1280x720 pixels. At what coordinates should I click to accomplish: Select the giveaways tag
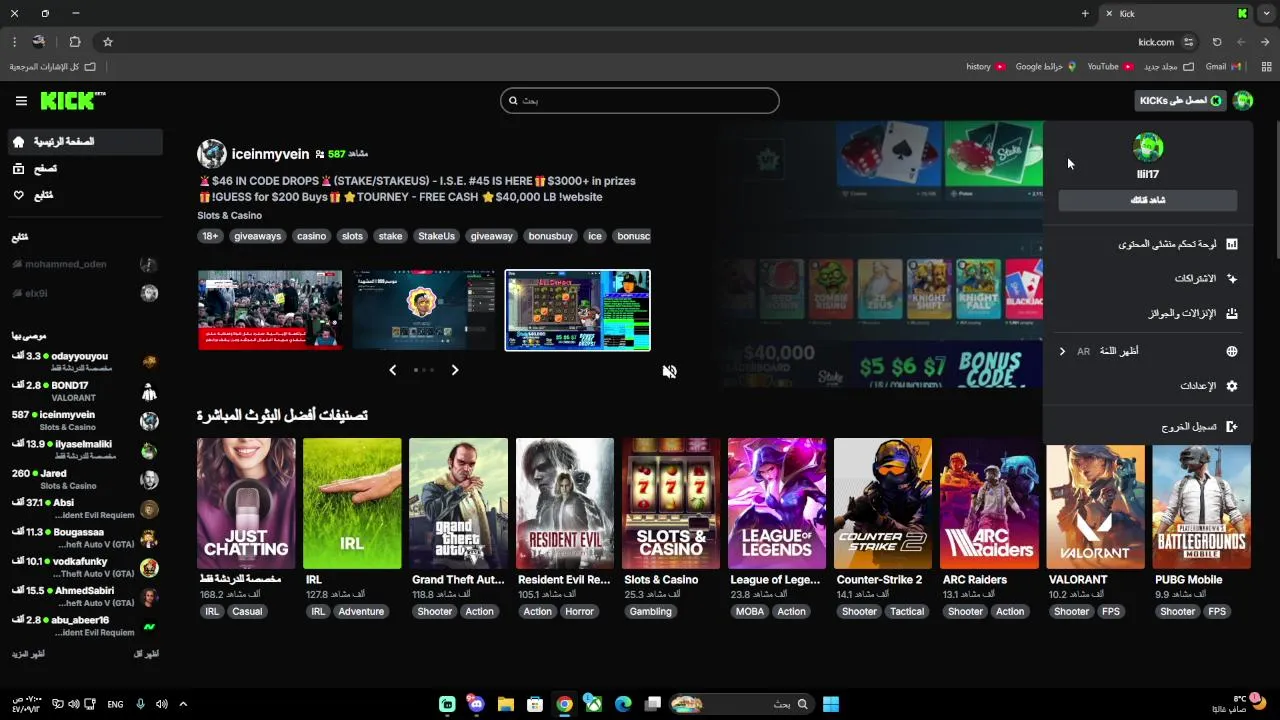click(x=257, y=236)
